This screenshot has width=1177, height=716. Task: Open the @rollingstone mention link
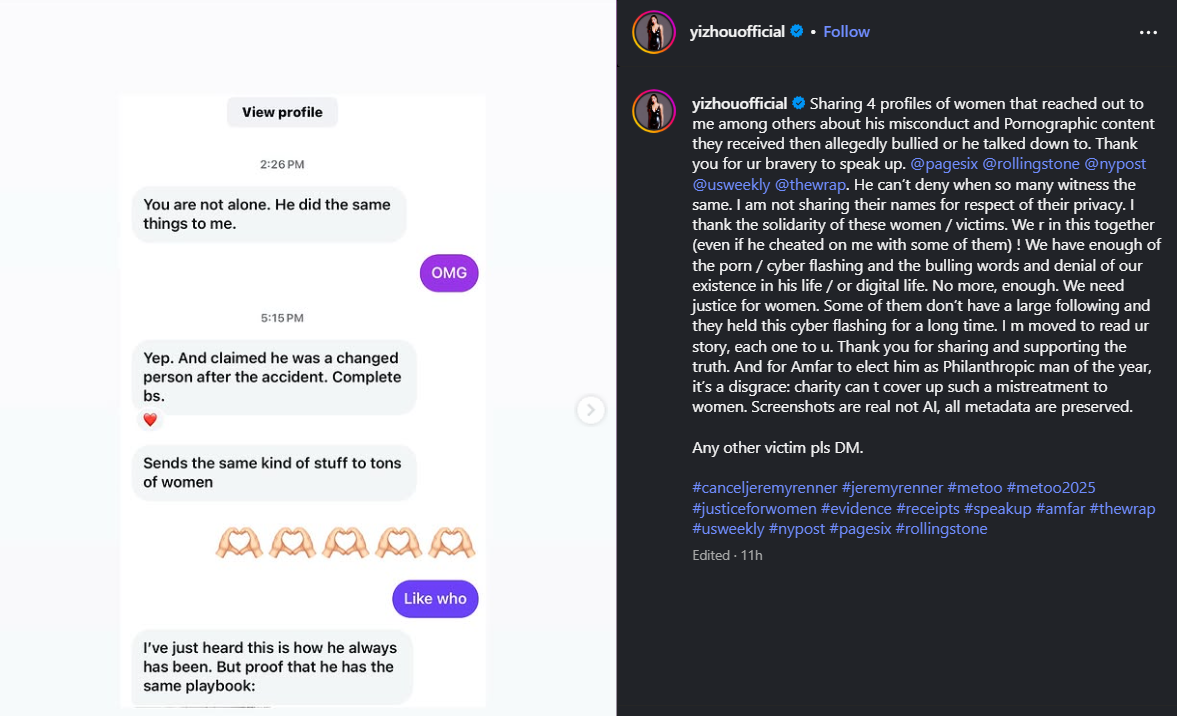[1031, 164]
